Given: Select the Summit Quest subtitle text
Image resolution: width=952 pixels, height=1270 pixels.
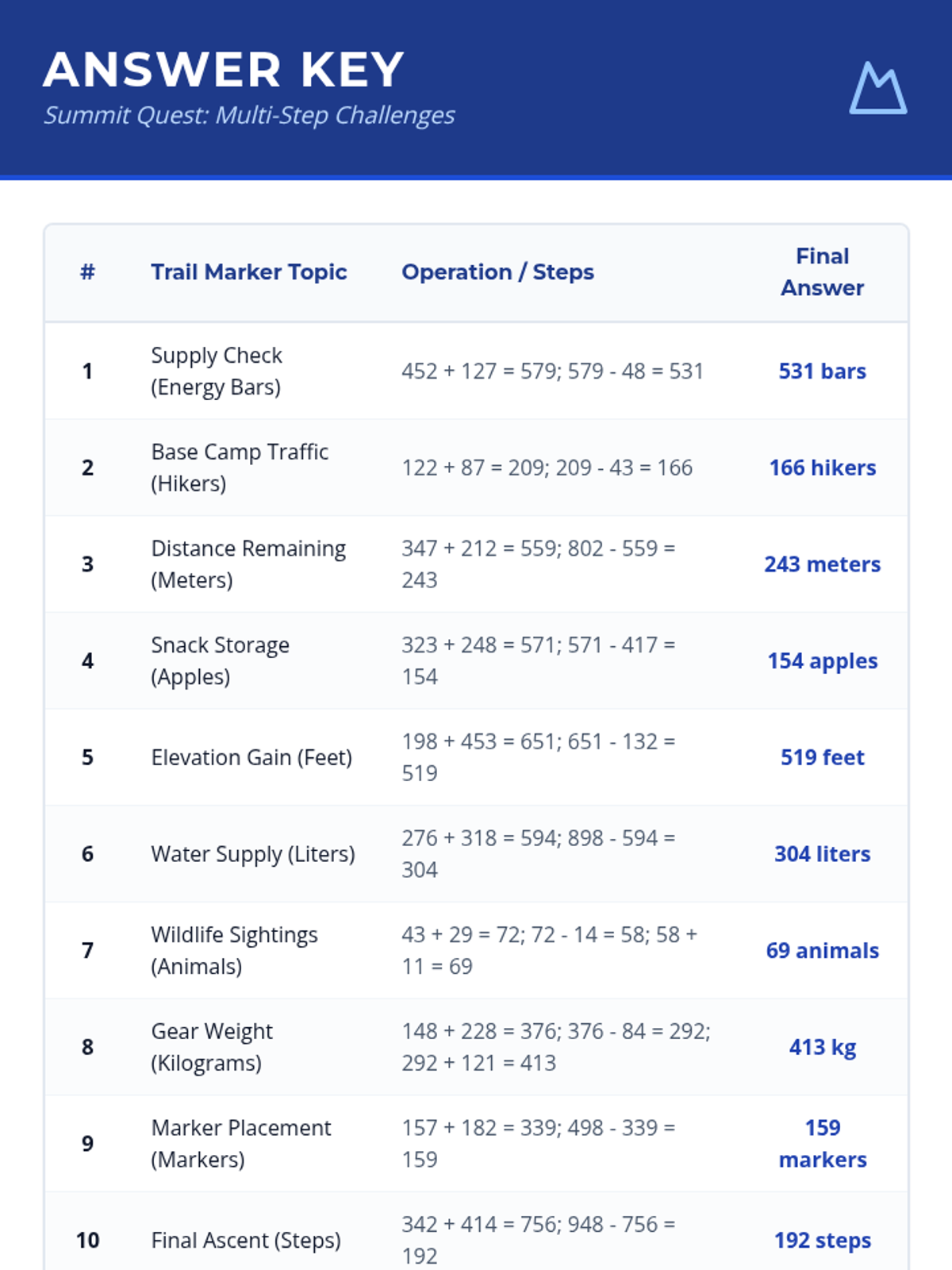Looking at the screenshot, I should [249, 115].
